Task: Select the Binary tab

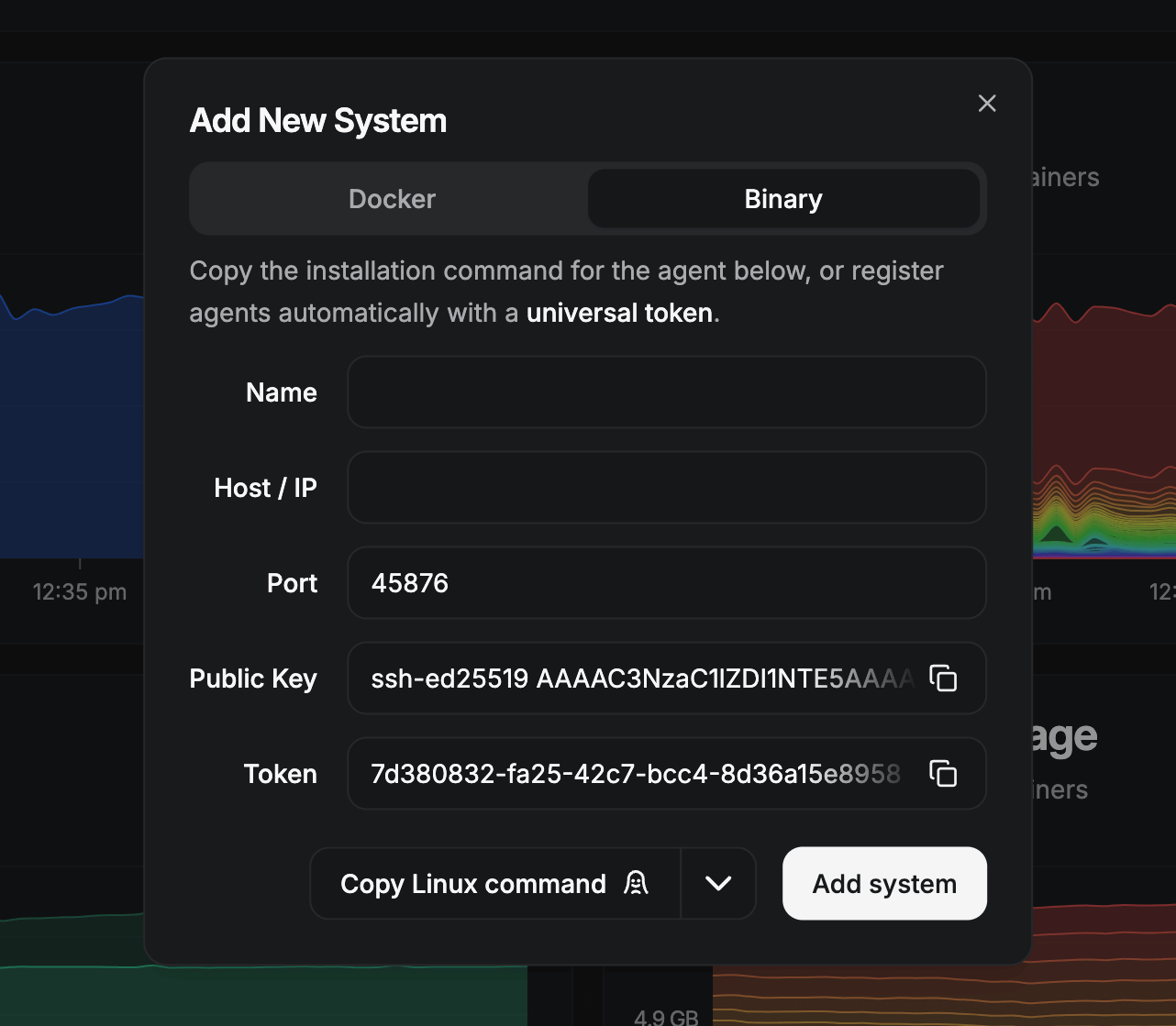Action: (783, 199)
